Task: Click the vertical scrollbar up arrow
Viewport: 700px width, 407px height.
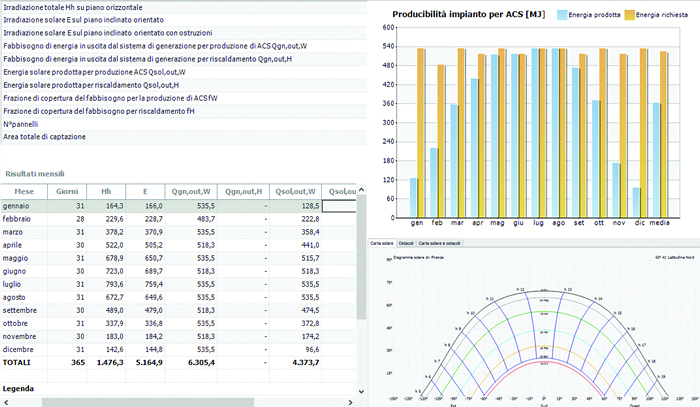Action: [362, 190]
